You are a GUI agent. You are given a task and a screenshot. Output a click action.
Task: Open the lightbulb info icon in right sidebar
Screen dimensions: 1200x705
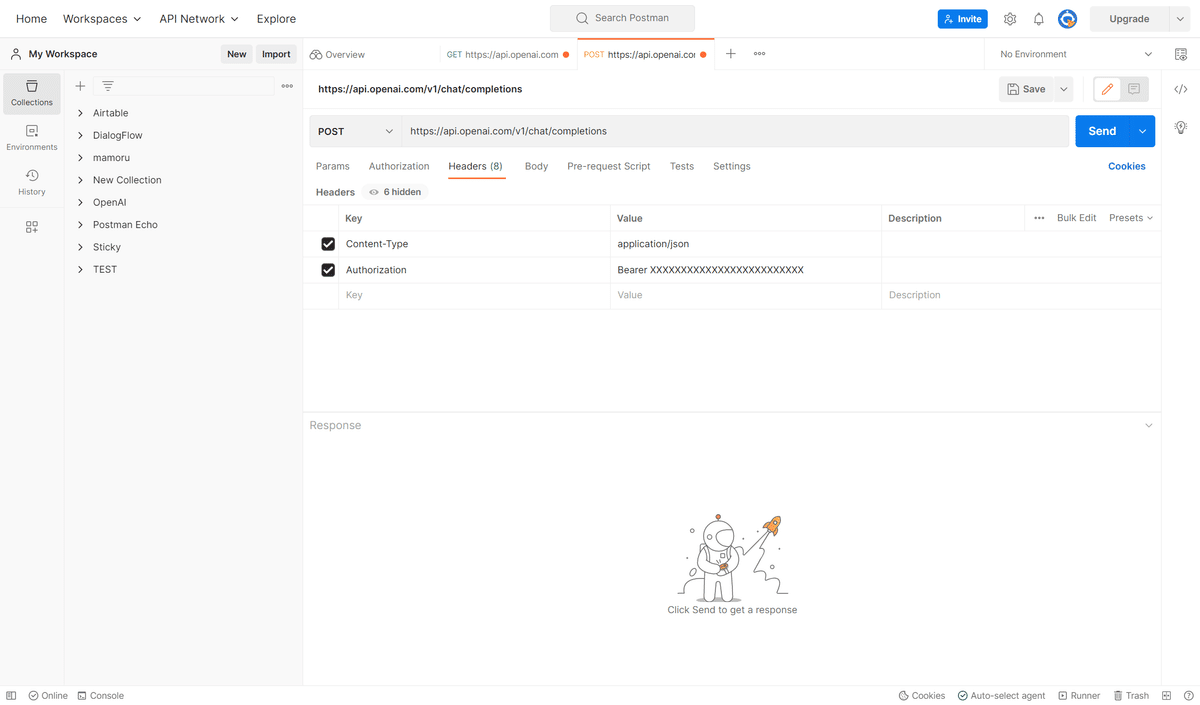pos(1181,127)
